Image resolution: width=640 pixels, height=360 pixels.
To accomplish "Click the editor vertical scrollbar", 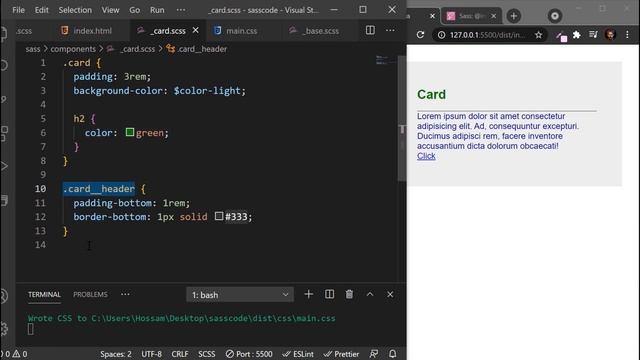I will pos(402,118).
